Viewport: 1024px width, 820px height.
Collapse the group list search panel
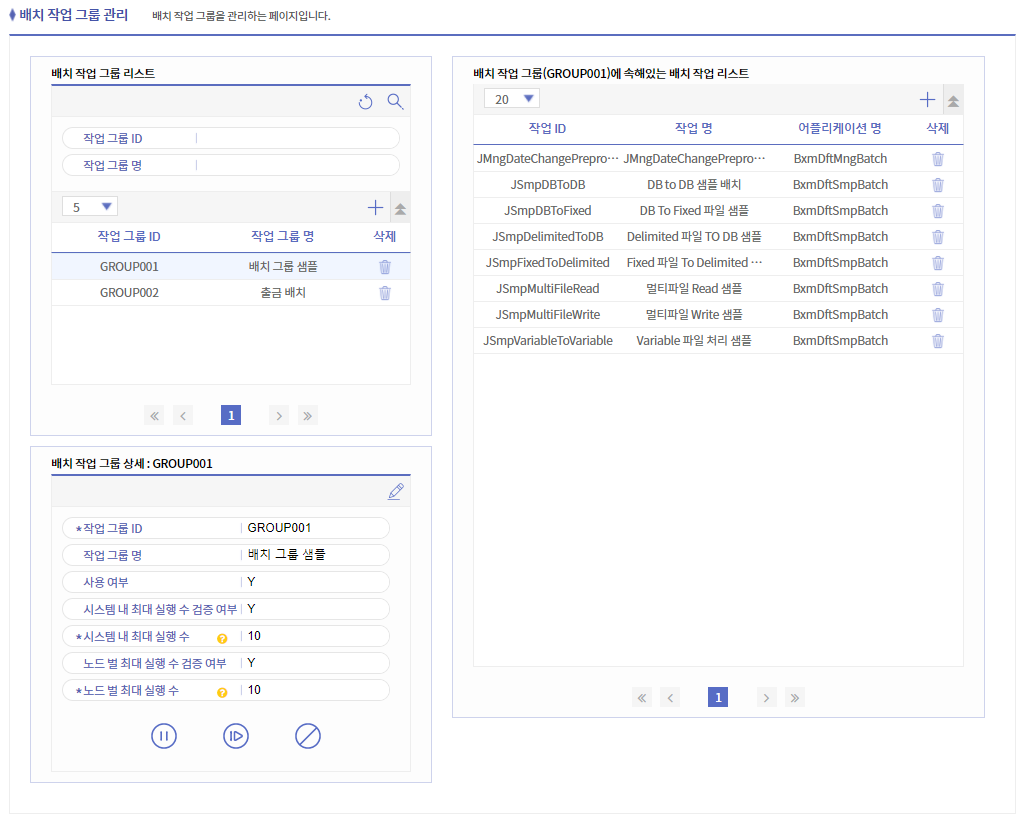(400, 209)
